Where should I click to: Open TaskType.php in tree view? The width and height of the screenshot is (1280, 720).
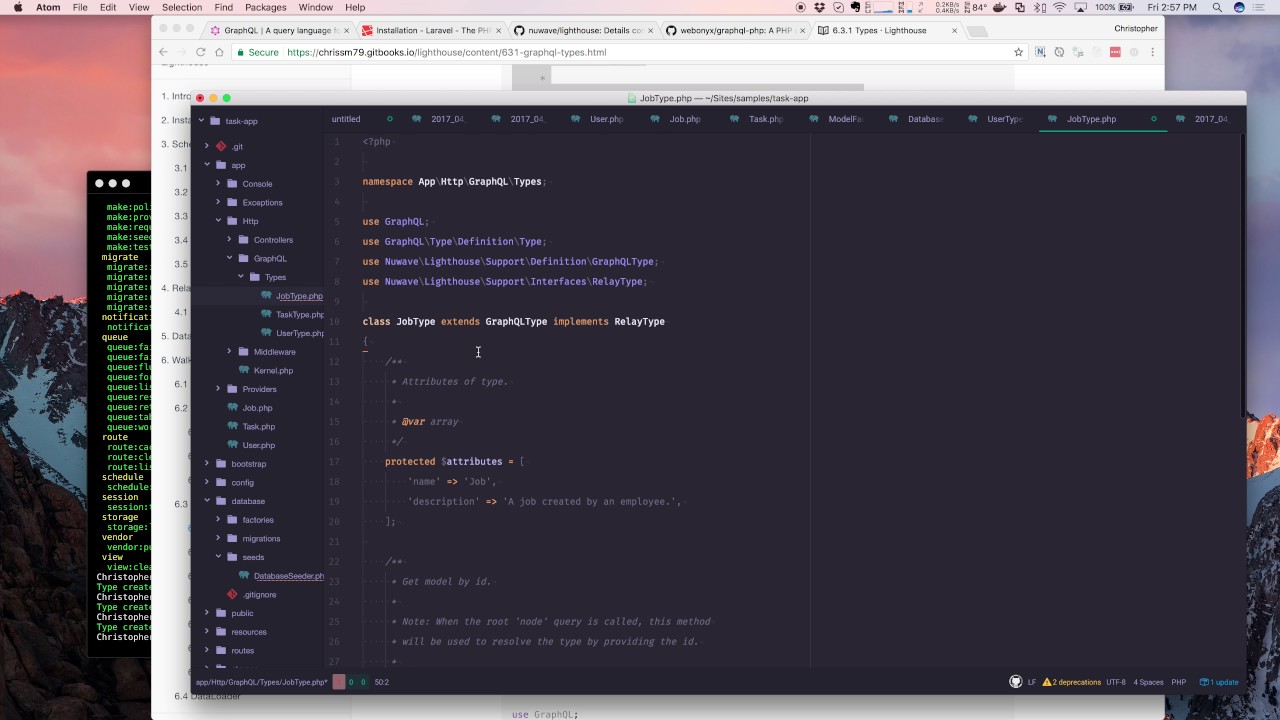coord(299,315)
